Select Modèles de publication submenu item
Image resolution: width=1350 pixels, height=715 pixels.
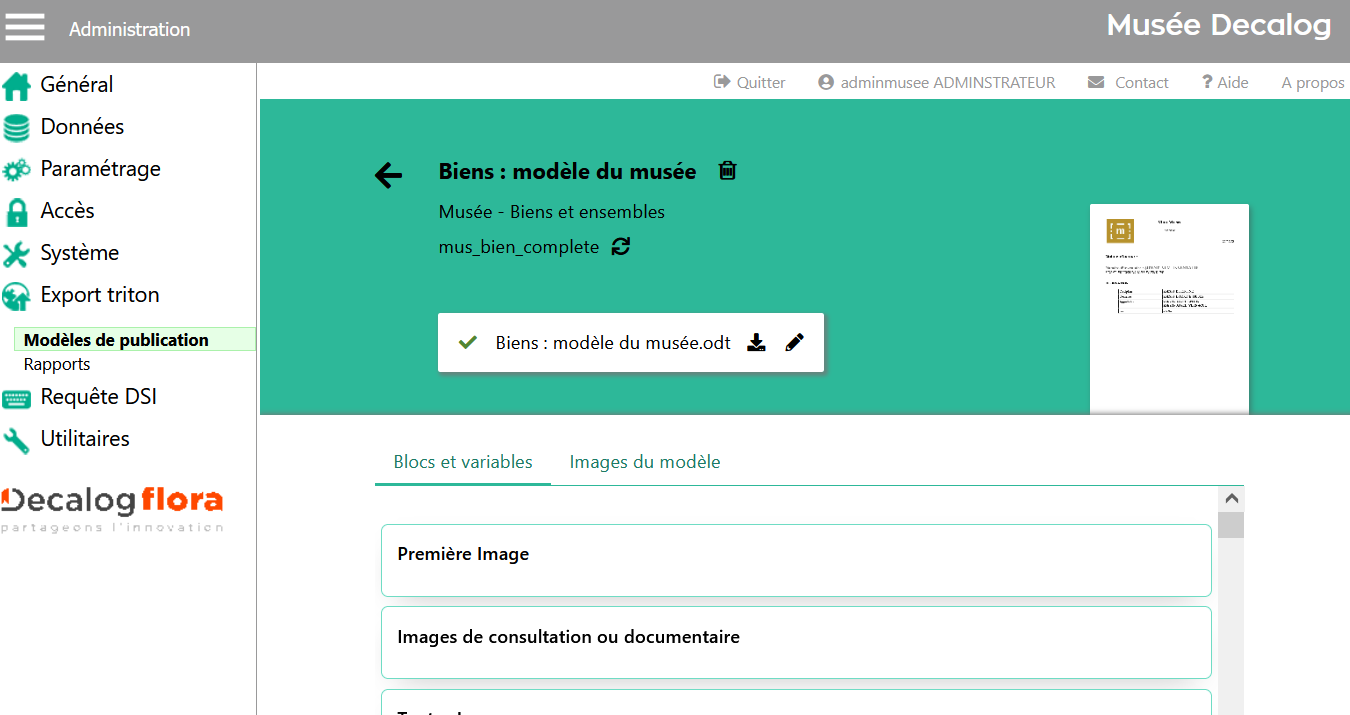[135, 340]
